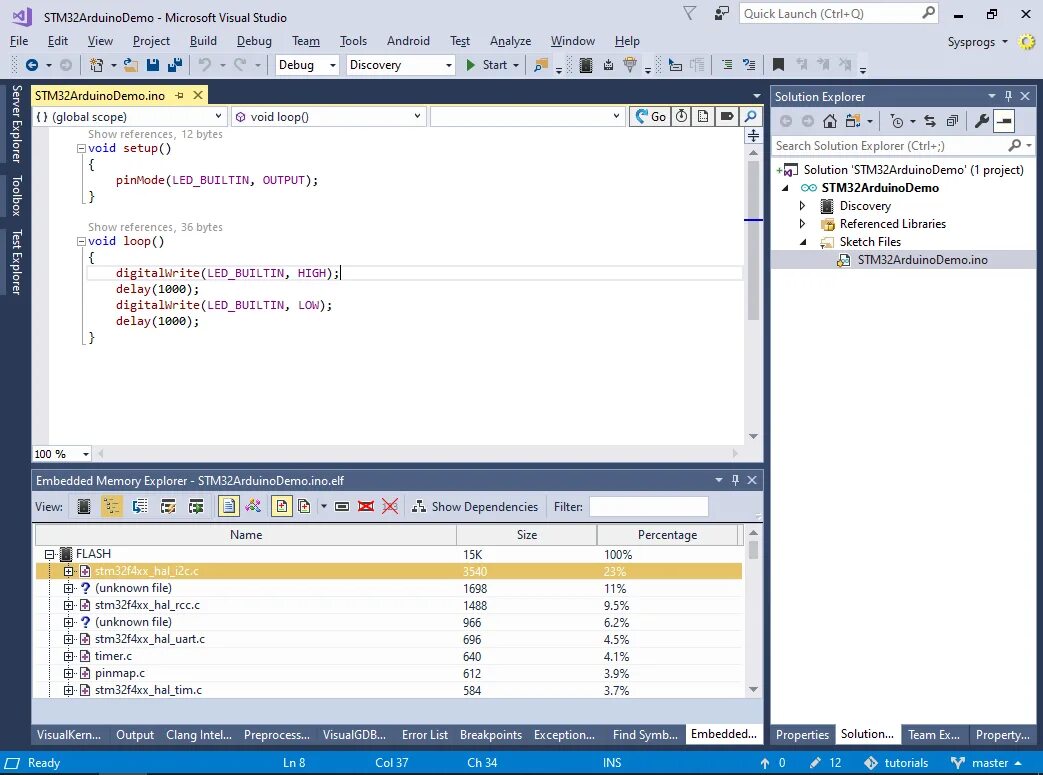The height and width of the screenshot is (775, 1043).
Task: Click the second plus-document icon in Memory Explorer
Action: point(304,507)
